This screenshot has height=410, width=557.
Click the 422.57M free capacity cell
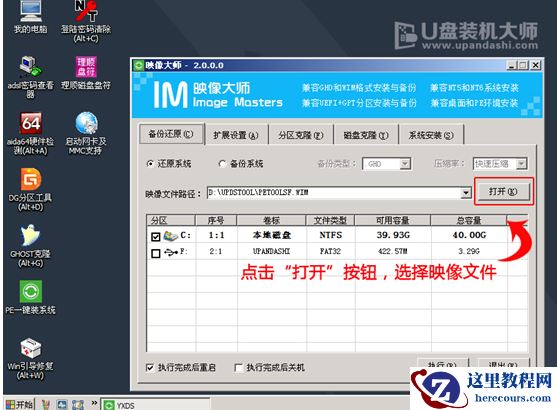tap(393, 251)
